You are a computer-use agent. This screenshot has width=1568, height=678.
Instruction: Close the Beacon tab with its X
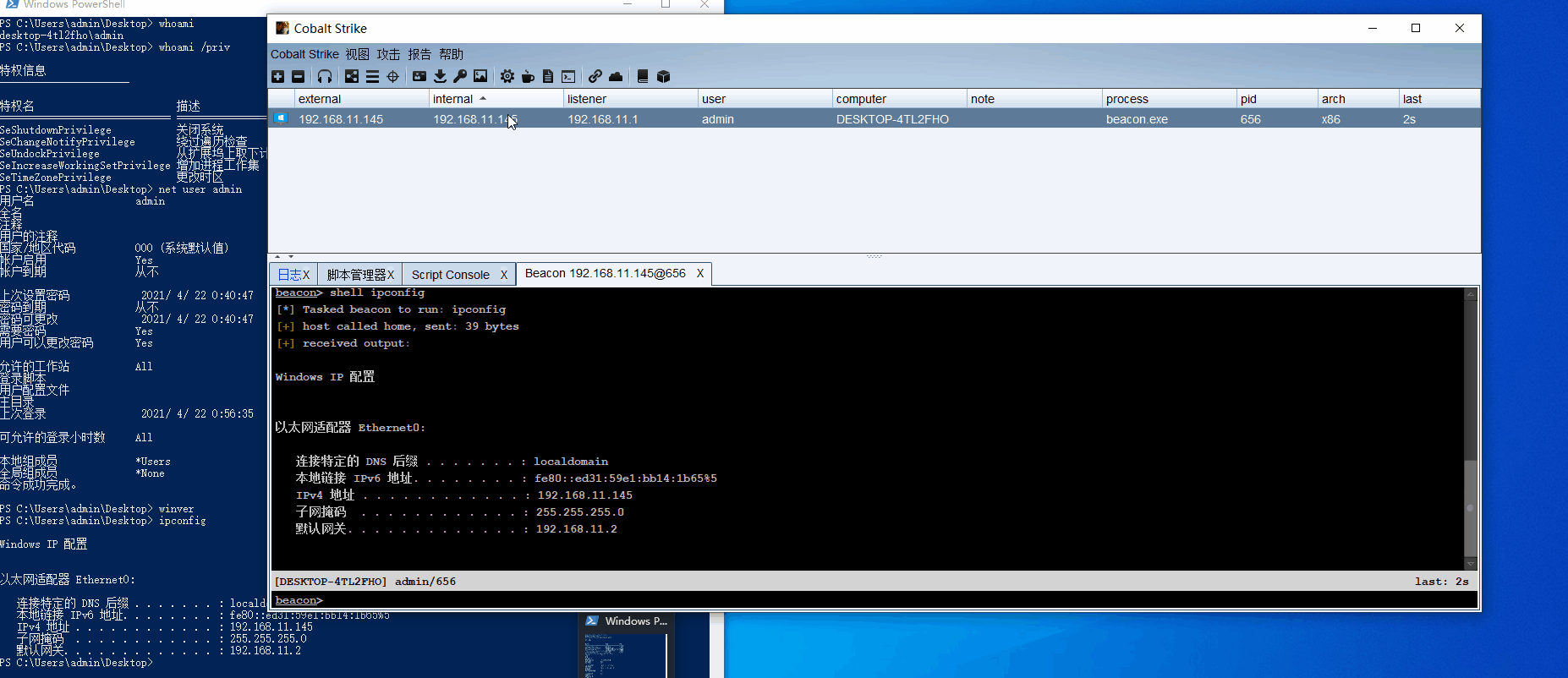pyautogui.click(x=700, y=273)
